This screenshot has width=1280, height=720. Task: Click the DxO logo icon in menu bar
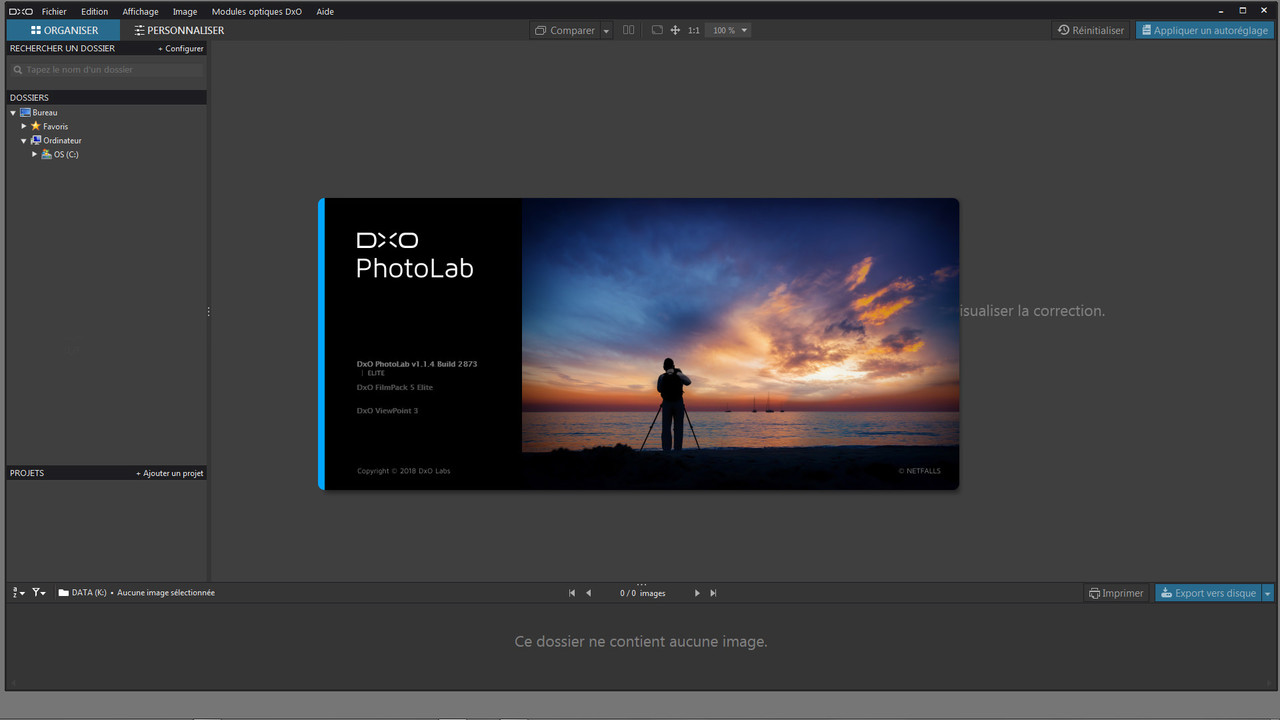pyautogui.click(x=20, y=12)
